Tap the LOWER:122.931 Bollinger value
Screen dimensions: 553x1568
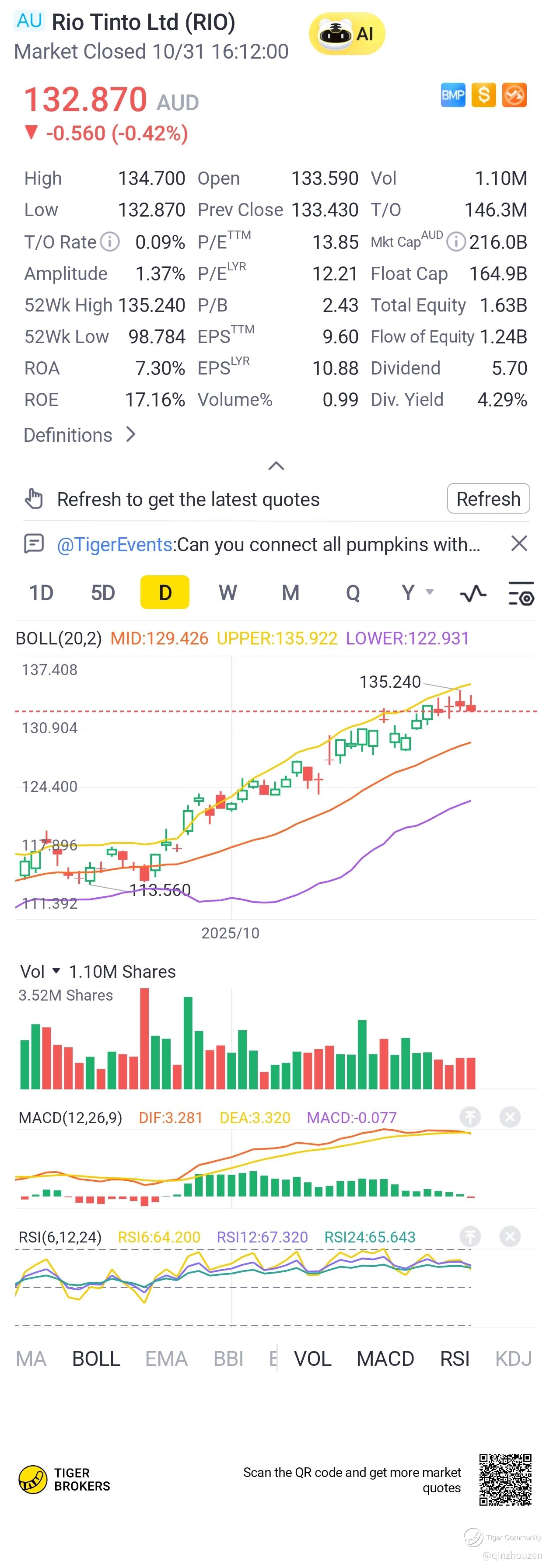[x=407, y=638]
